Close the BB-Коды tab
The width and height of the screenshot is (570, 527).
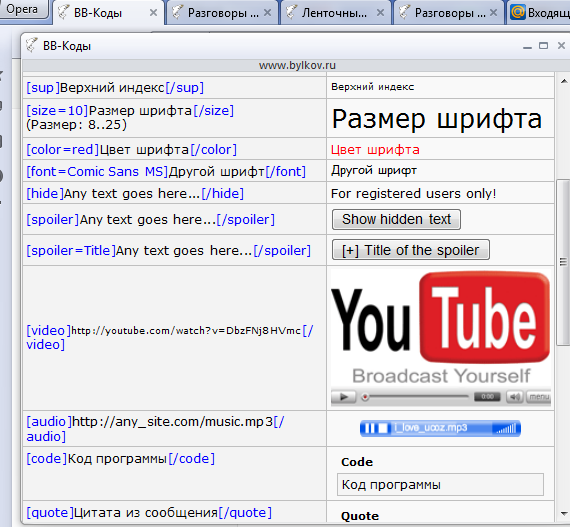(153, 13)
